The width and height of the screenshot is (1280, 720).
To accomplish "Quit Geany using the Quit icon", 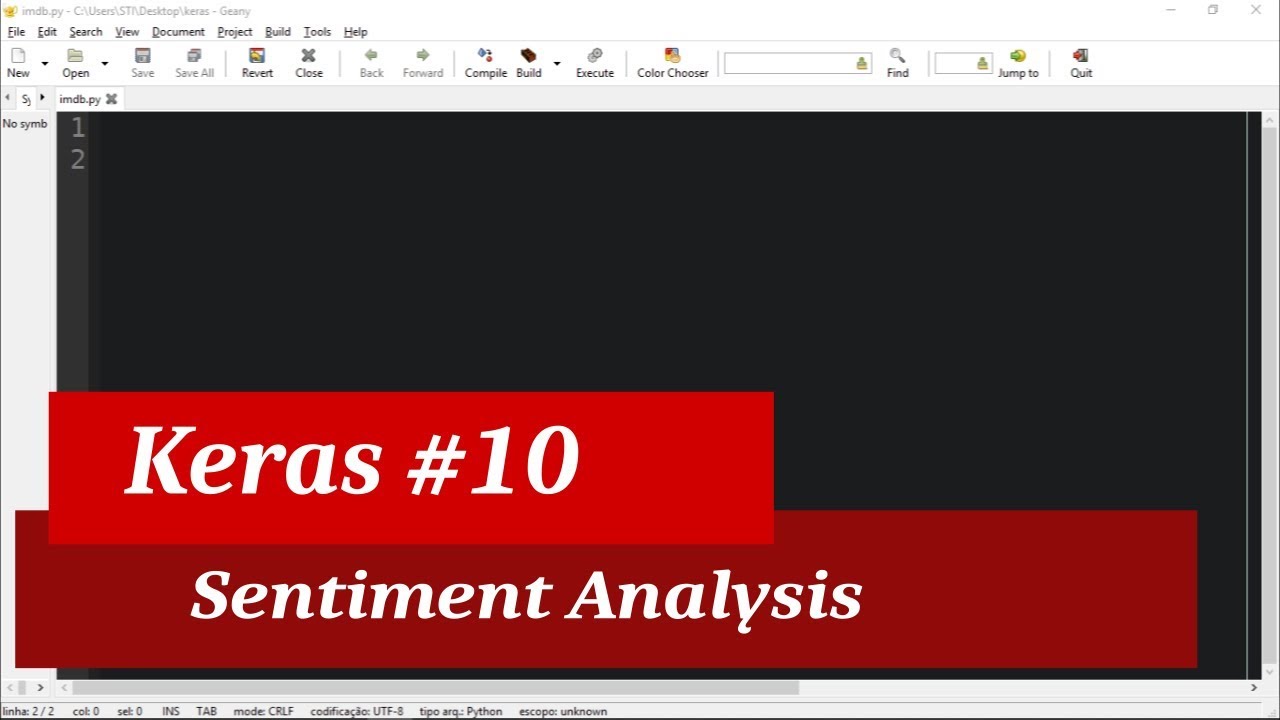I will tap(1081, 62).
